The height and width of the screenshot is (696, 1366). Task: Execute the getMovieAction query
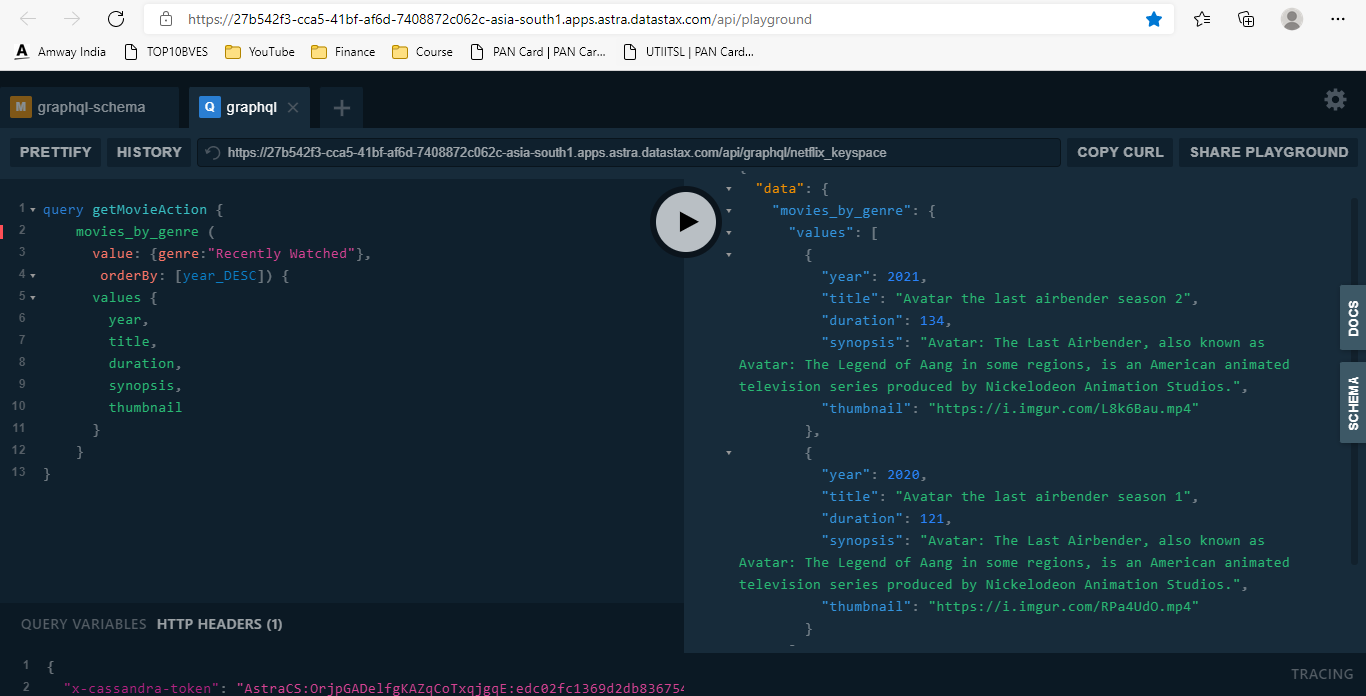pyautogui.click(x=685, y=222)
